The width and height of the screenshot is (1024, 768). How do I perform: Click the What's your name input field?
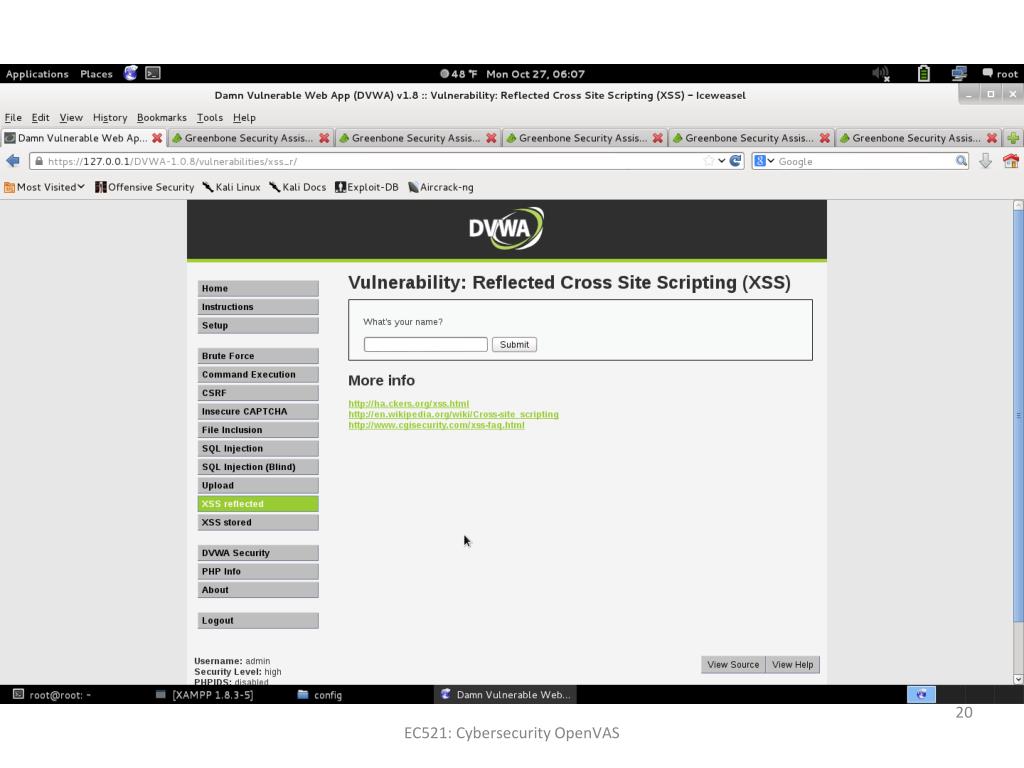tap(425, 344)
